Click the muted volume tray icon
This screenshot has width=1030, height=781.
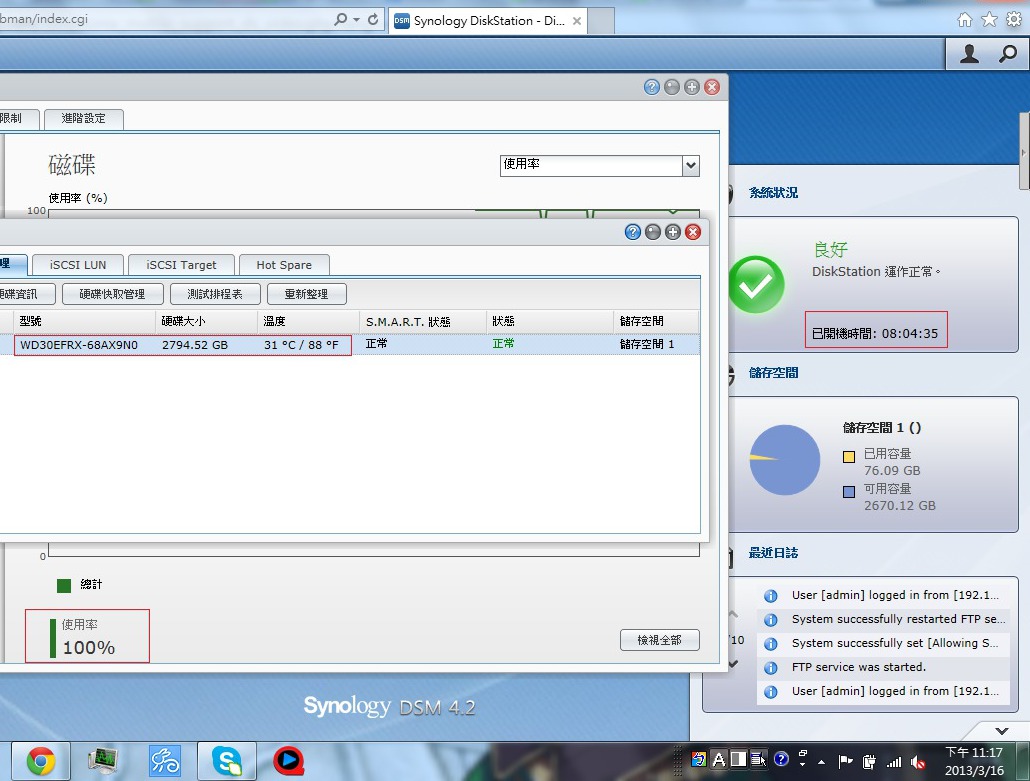click(918, 762)
